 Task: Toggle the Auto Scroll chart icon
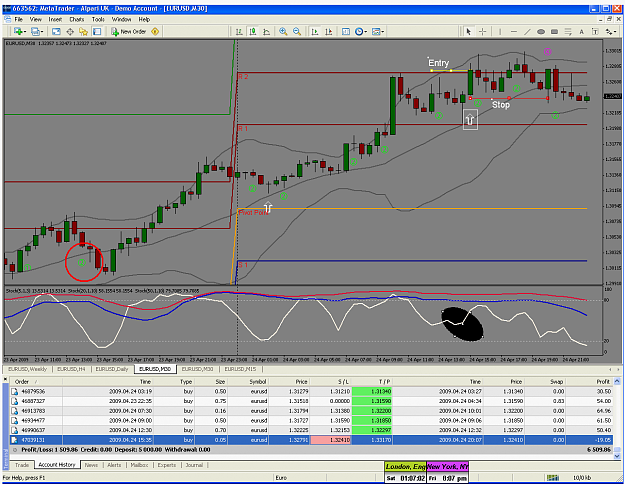[x=315, y=31]
